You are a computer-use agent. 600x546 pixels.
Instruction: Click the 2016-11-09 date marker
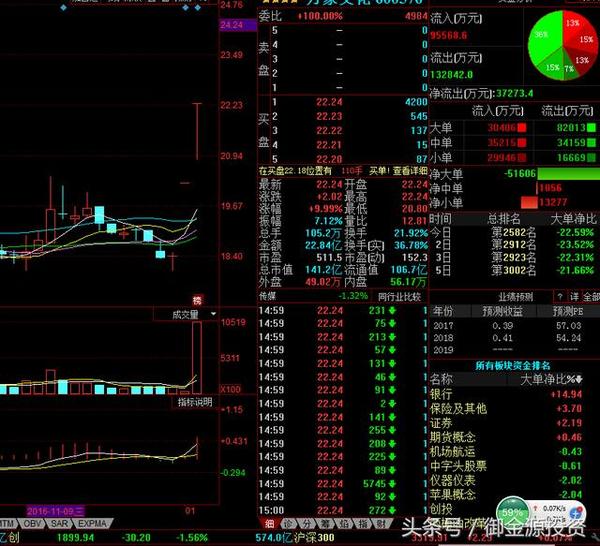coord(56,511)
